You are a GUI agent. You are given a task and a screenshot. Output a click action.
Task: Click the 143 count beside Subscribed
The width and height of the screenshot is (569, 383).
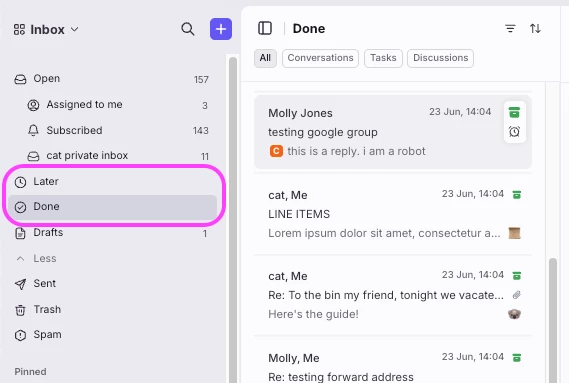point(201,131)
